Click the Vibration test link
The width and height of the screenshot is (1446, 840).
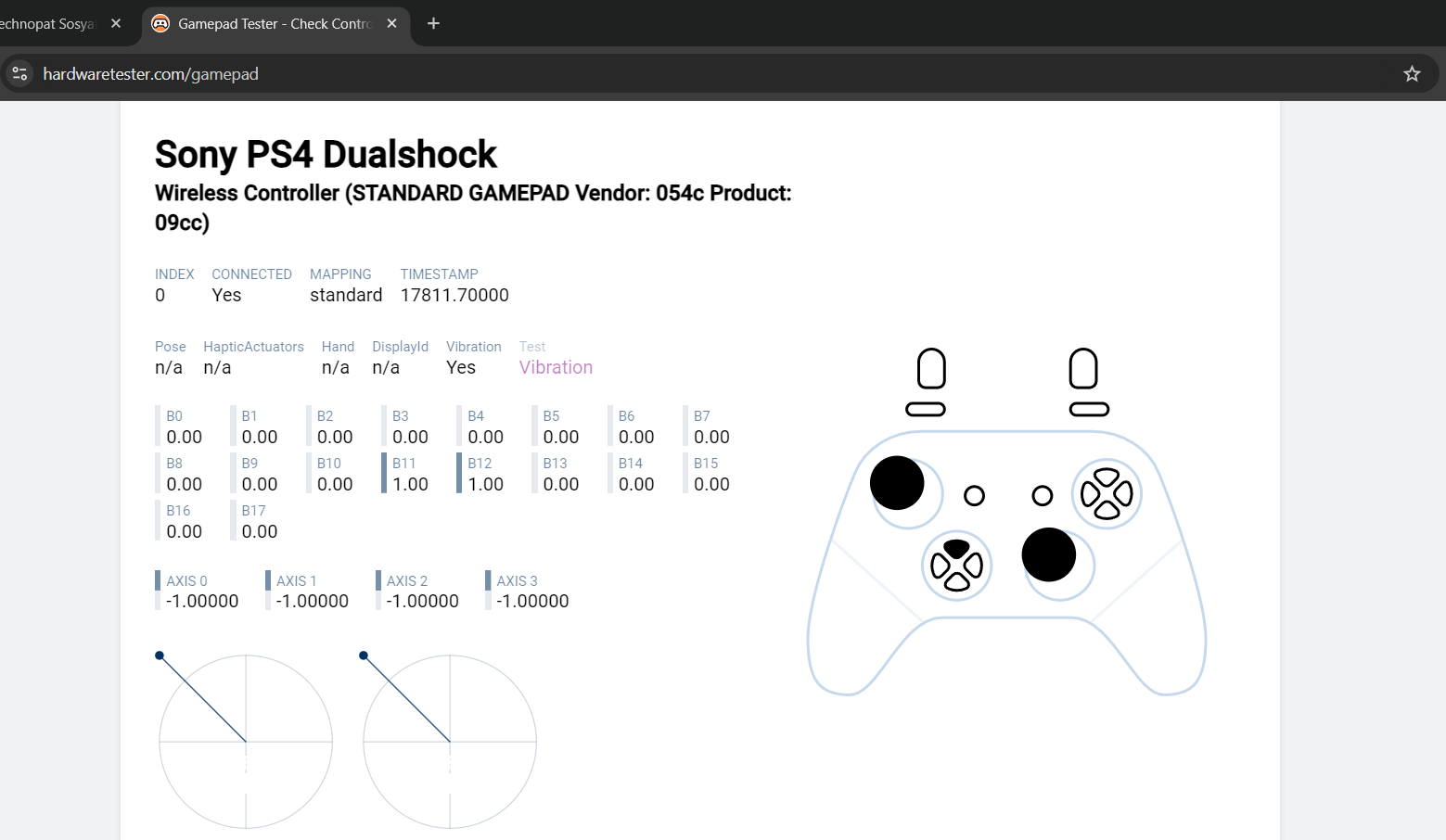[x=556, y=367]
